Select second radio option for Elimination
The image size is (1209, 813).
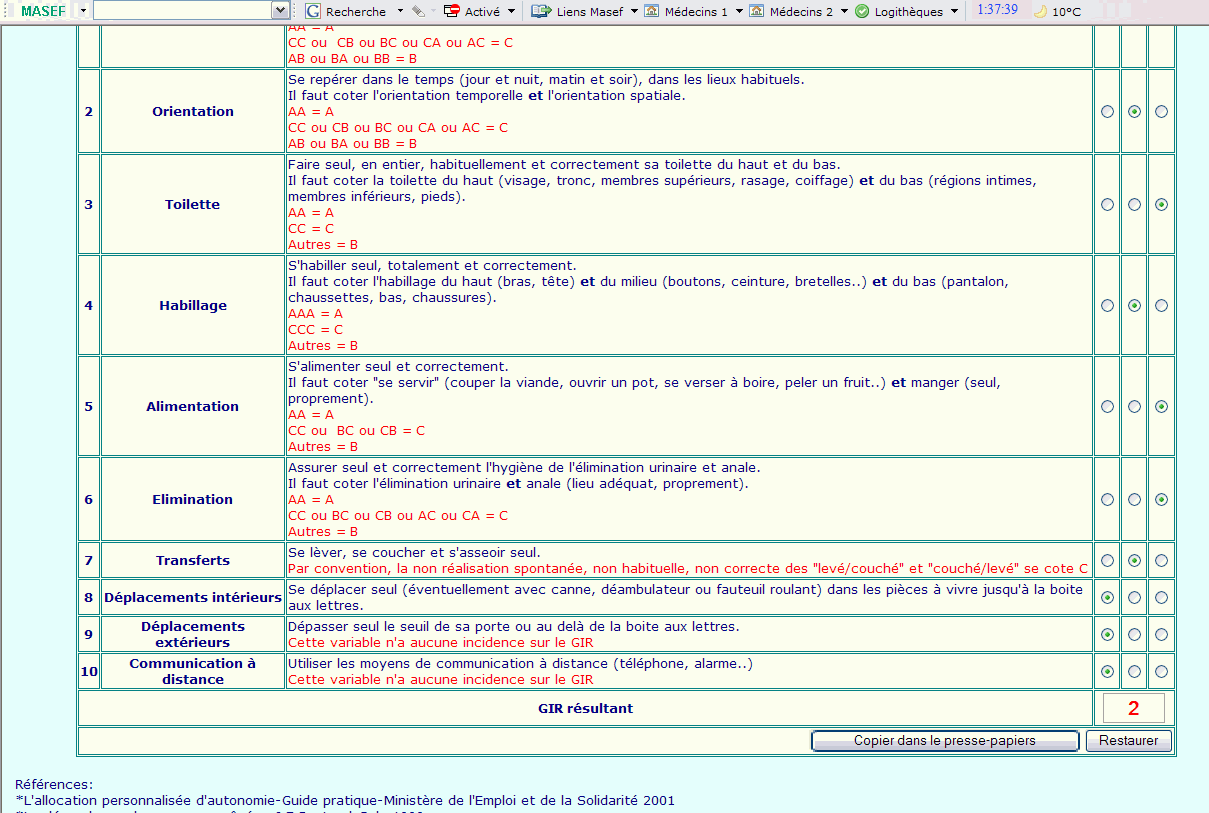pos(1134,499)
